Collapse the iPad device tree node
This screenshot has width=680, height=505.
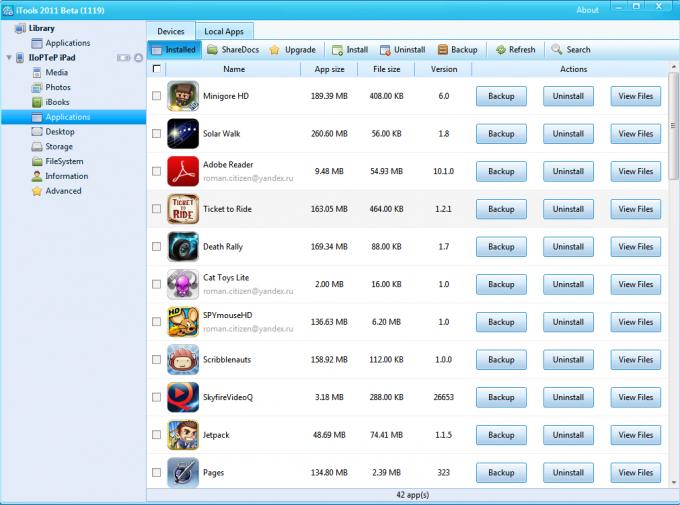(x=9, y=58)
